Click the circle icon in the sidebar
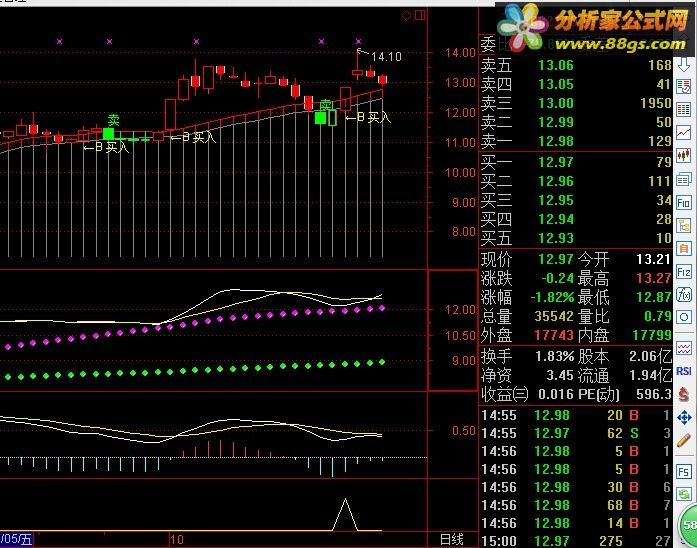 click(684, 317)
